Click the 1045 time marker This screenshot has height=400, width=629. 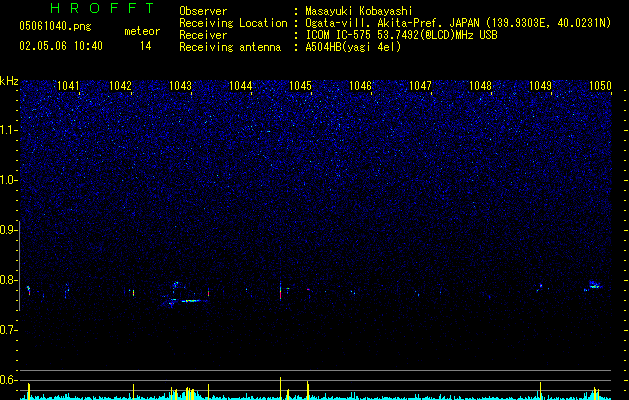pos(300,85)
